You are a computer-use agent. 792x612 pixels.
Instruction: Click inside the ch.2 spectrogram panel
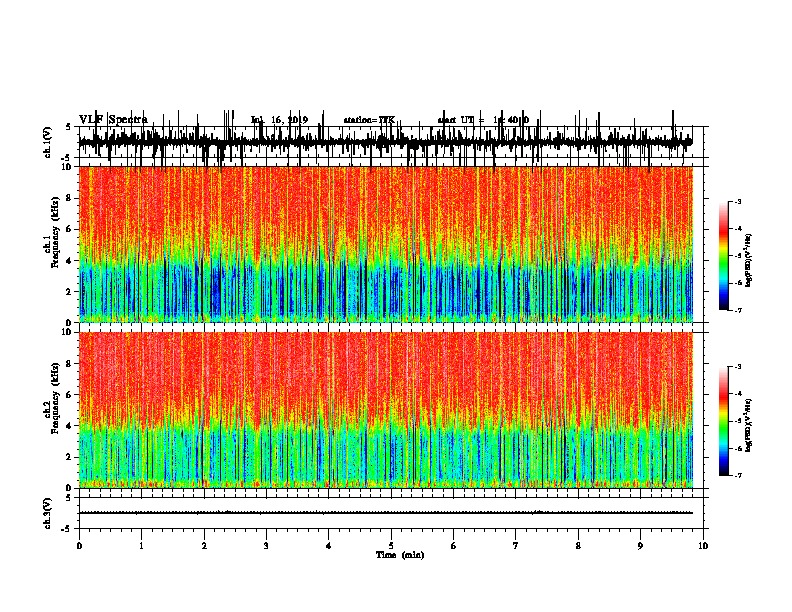point(386,410)
